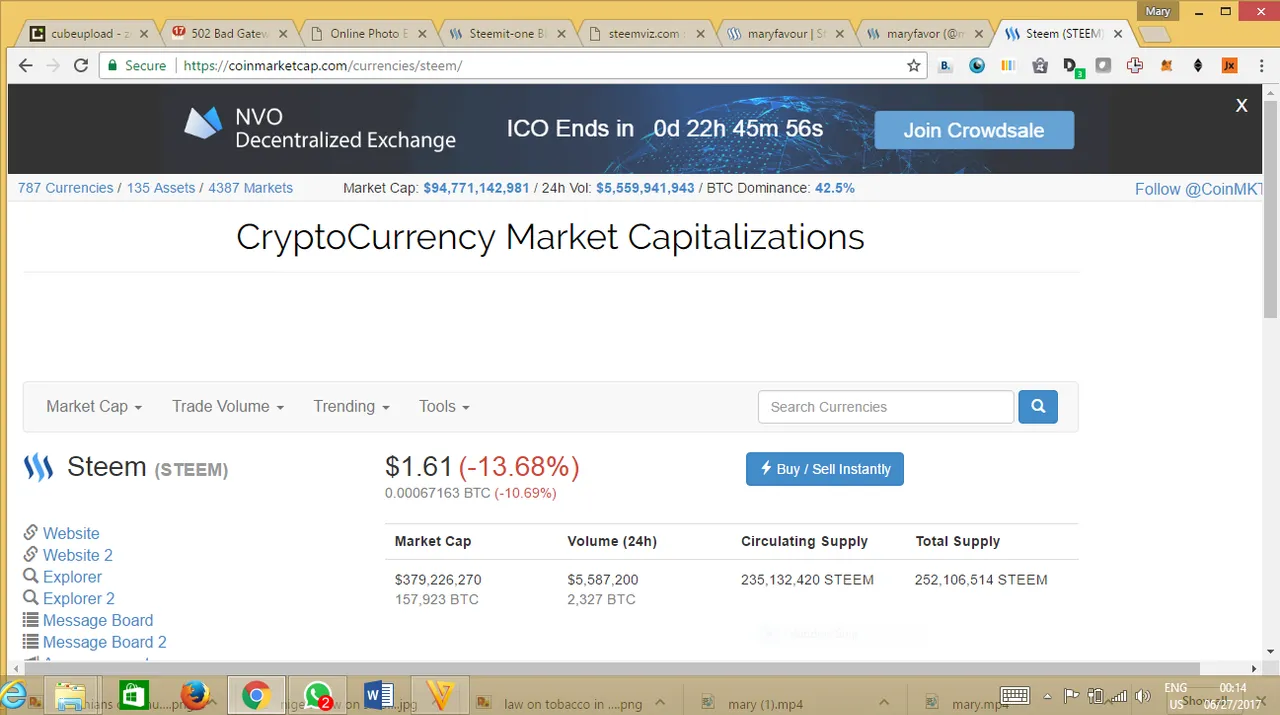The image size is (1280, 715).
Task: Open the MetaMask fox extension
Action: pyautogui.click(x=1166, y=65)
